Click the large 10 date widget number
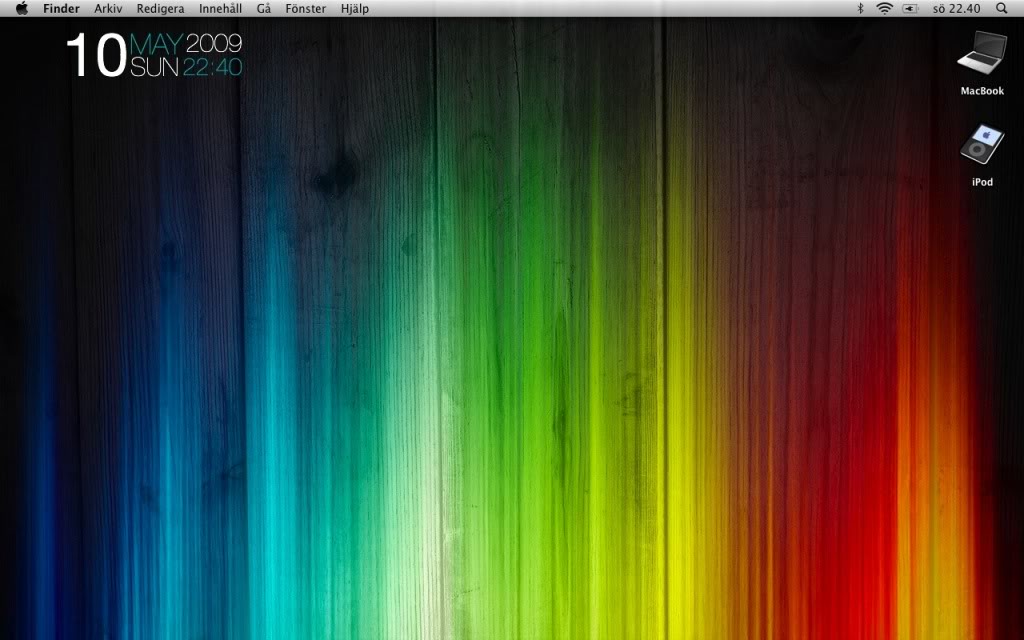Image resolution: width=1024 pixels, height=640 pixels. point(96,56)
